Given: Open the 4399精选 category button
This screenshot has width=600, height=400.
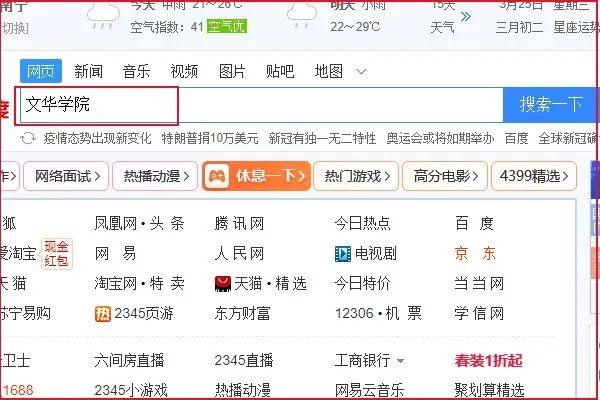Looking at the screenshot, I should (534, 176).
